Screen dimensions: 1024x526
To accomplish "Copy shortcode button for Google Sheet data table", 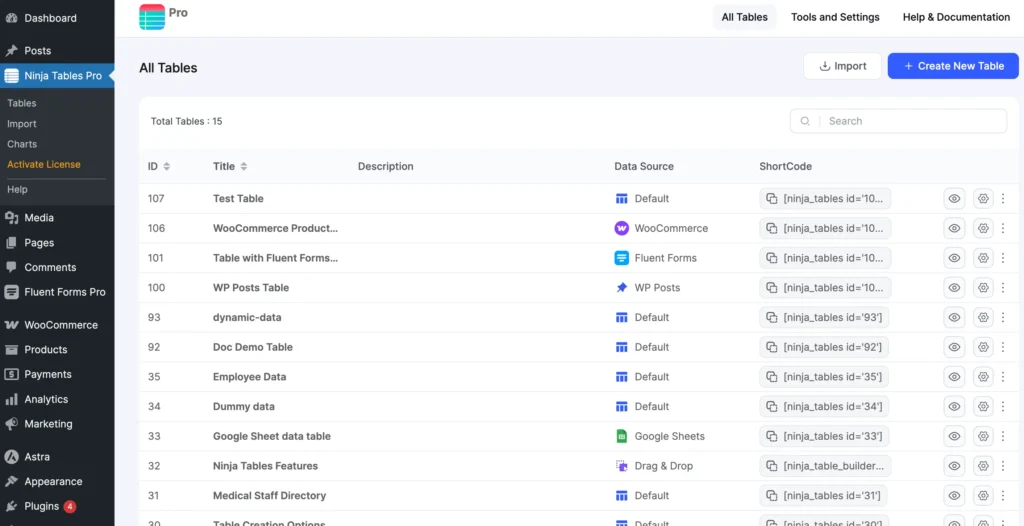I will (x=824, y=436).
